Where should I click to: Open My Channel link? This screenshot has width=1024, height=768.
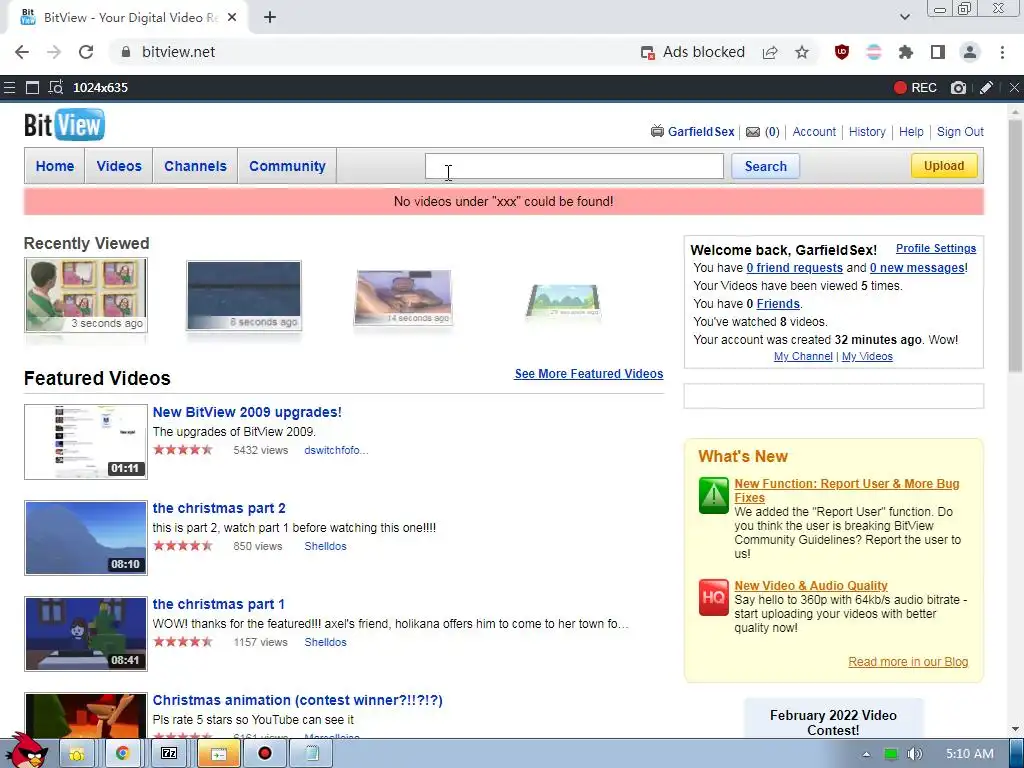tap(803, 357)
